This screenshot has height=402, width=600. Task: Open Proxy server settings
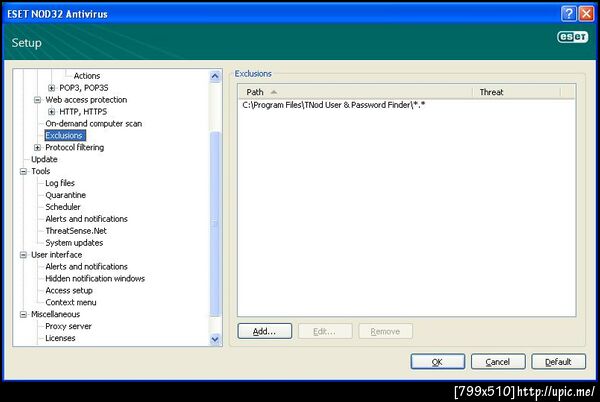pos(68,326)
